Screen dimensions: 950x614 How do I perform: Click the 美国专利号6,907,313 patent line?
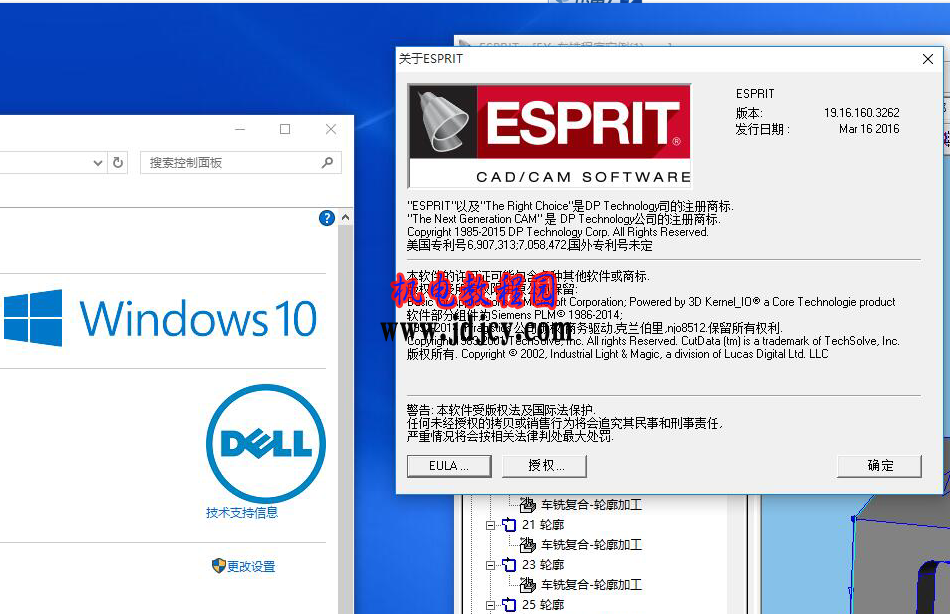[x=530, y=245]
